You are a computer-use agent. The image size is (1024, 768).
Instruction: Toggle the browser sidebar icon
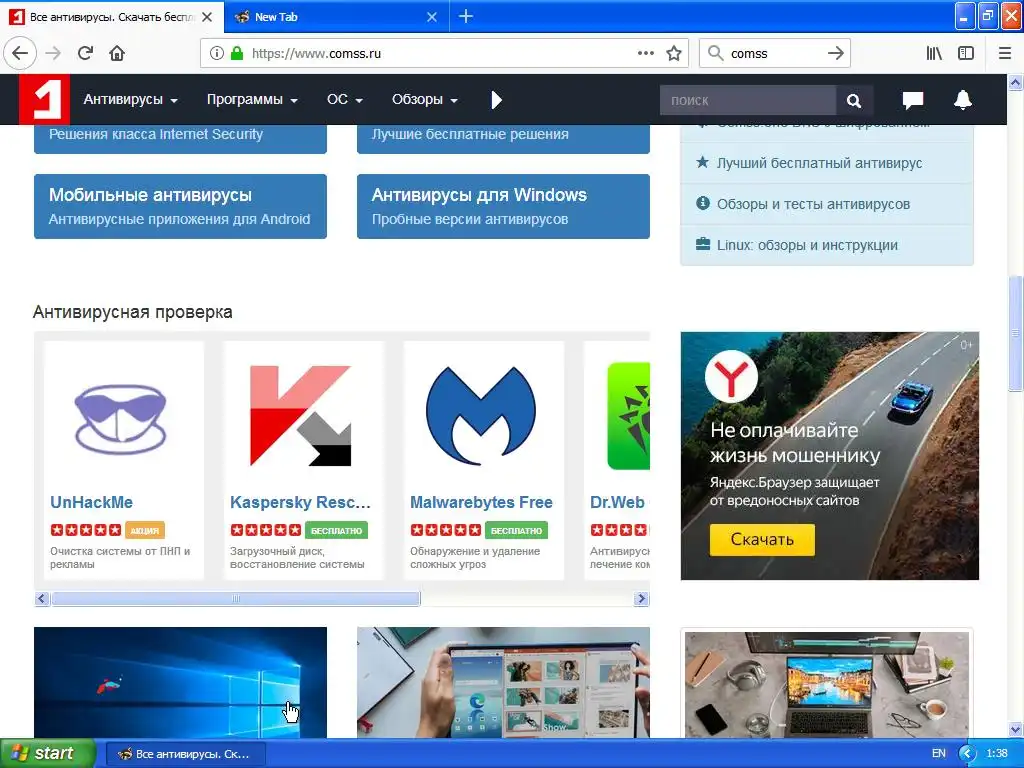(x=966, y=54)
